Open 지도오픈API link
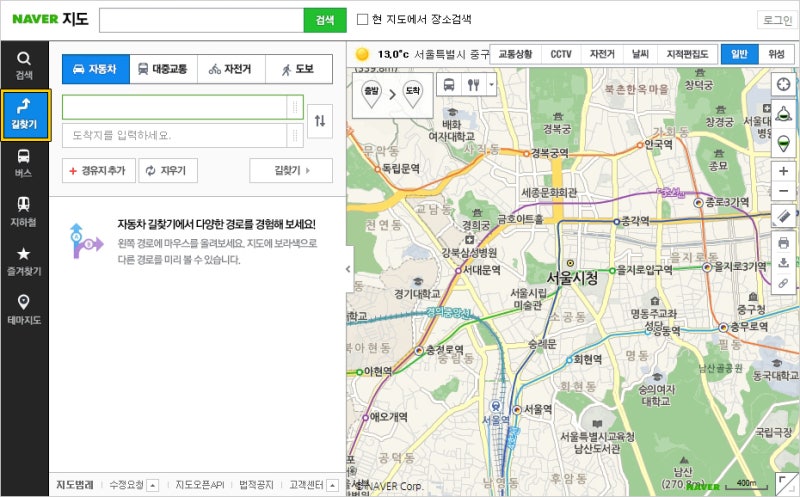This screenshot has height=497, width=800. pos(199,485)
